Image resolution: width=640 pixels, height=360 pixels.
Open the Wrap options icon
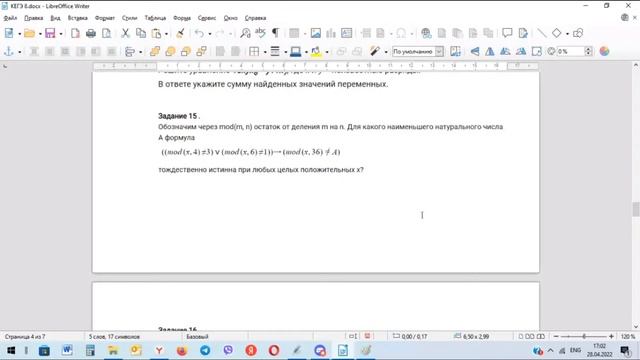(130, 51)
